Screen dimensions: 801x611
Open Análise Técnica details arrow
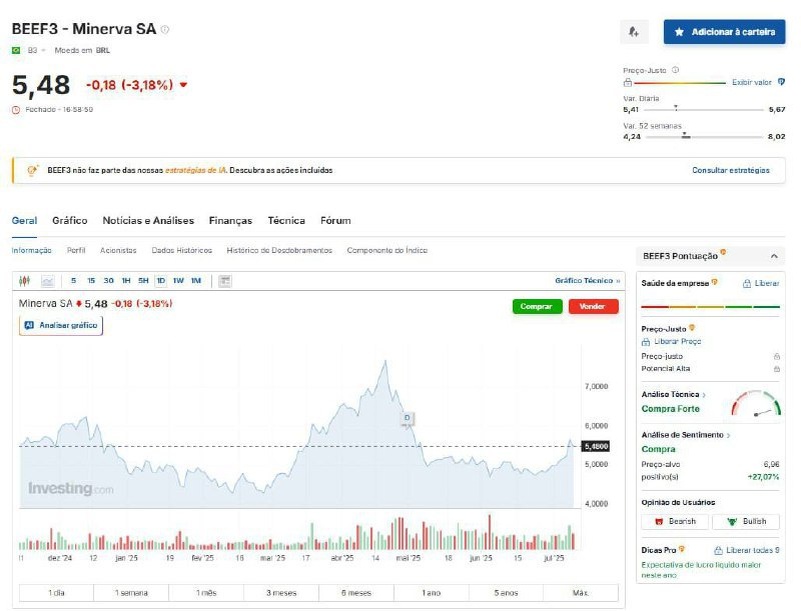704,395
